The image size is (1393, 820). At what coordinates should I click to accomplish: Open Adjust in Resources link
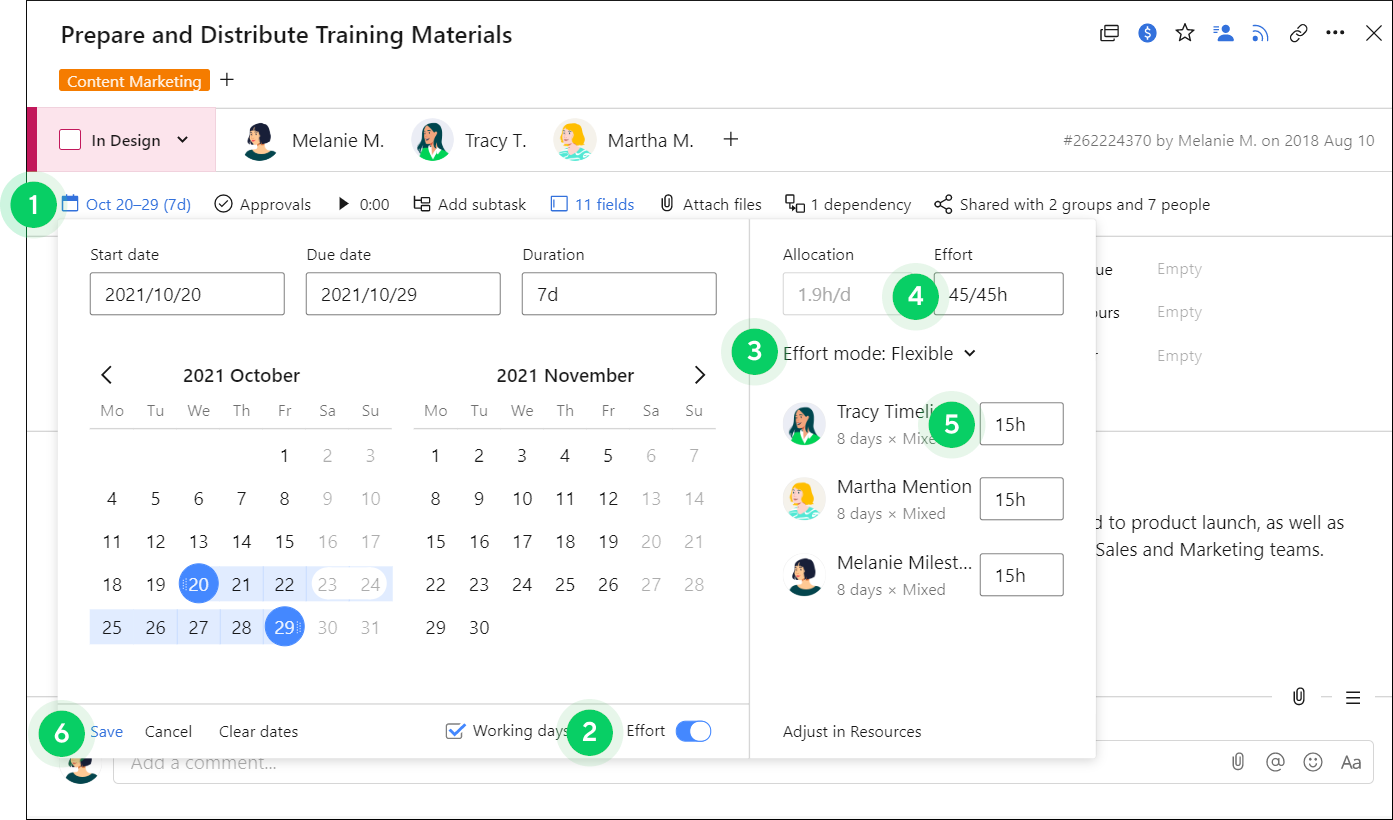coord(852,731)
